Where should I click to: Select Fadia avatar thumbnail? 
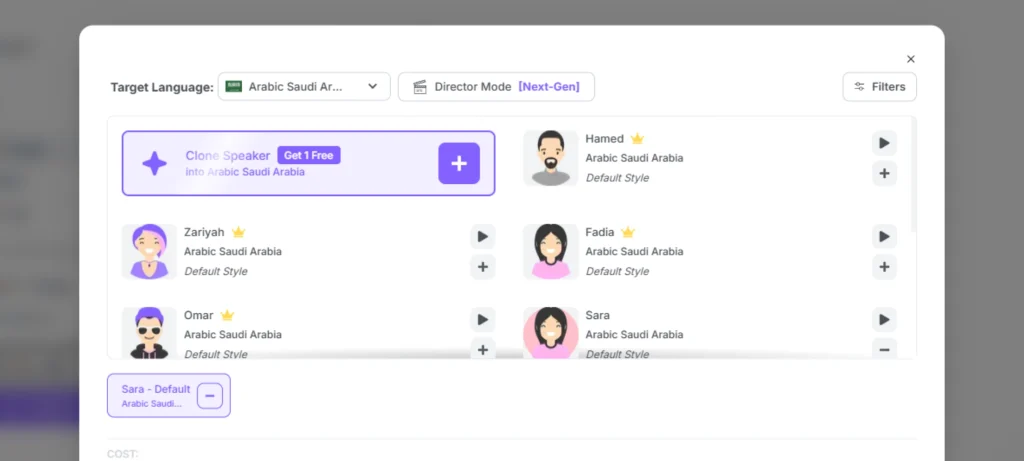tap(551, 251)
